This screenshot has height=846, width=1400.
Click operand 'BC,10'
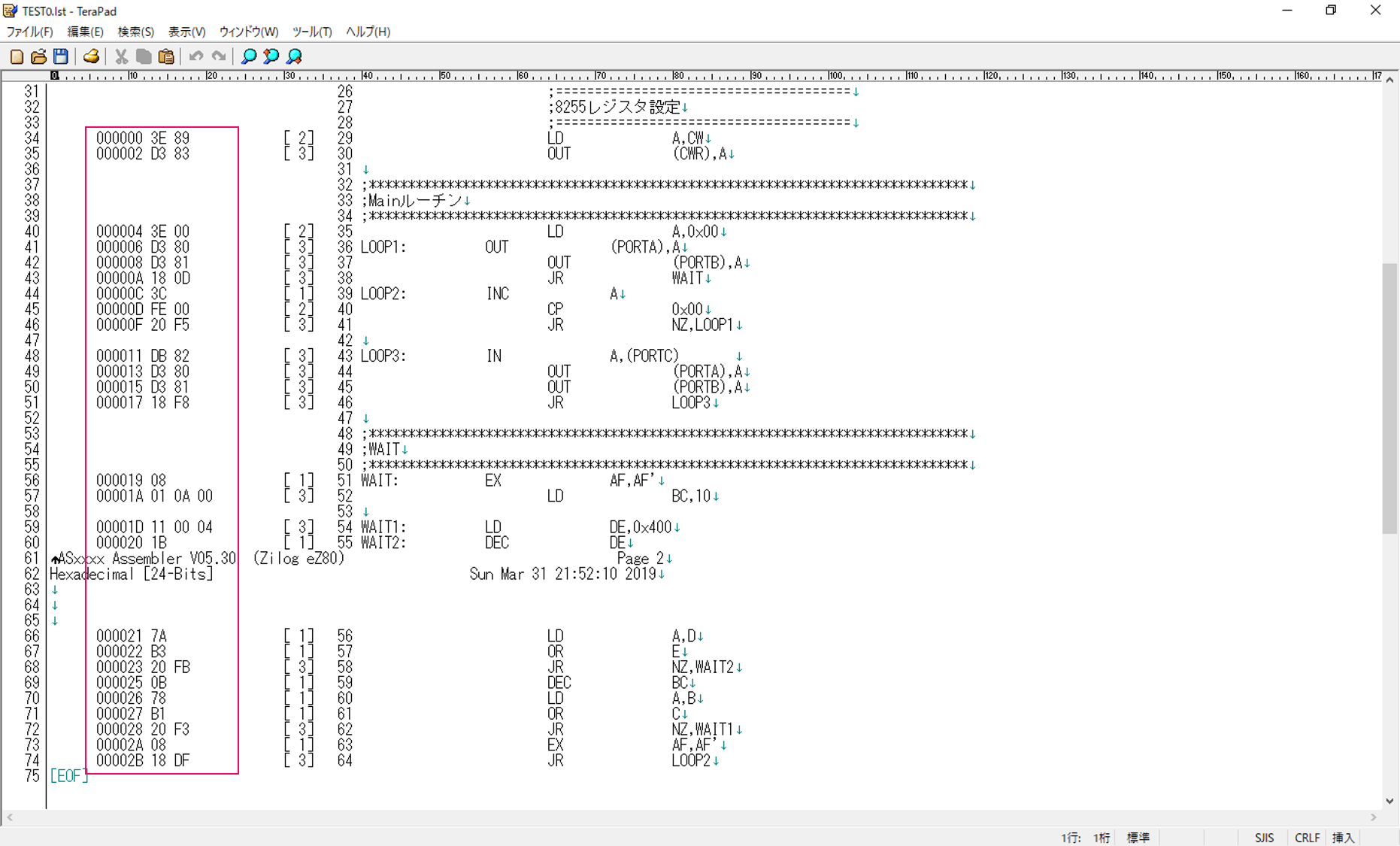pos(691,496)
